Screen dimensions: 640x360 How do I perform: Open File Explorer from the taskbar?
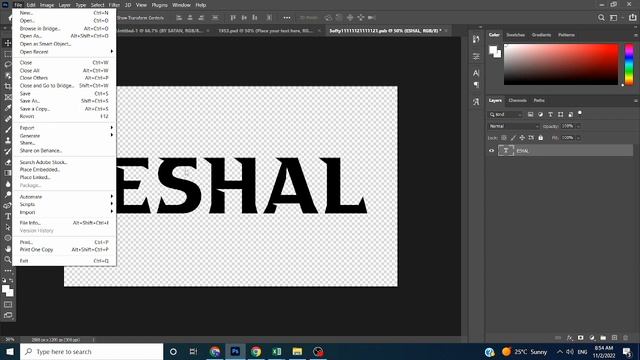tap(297, 351)
